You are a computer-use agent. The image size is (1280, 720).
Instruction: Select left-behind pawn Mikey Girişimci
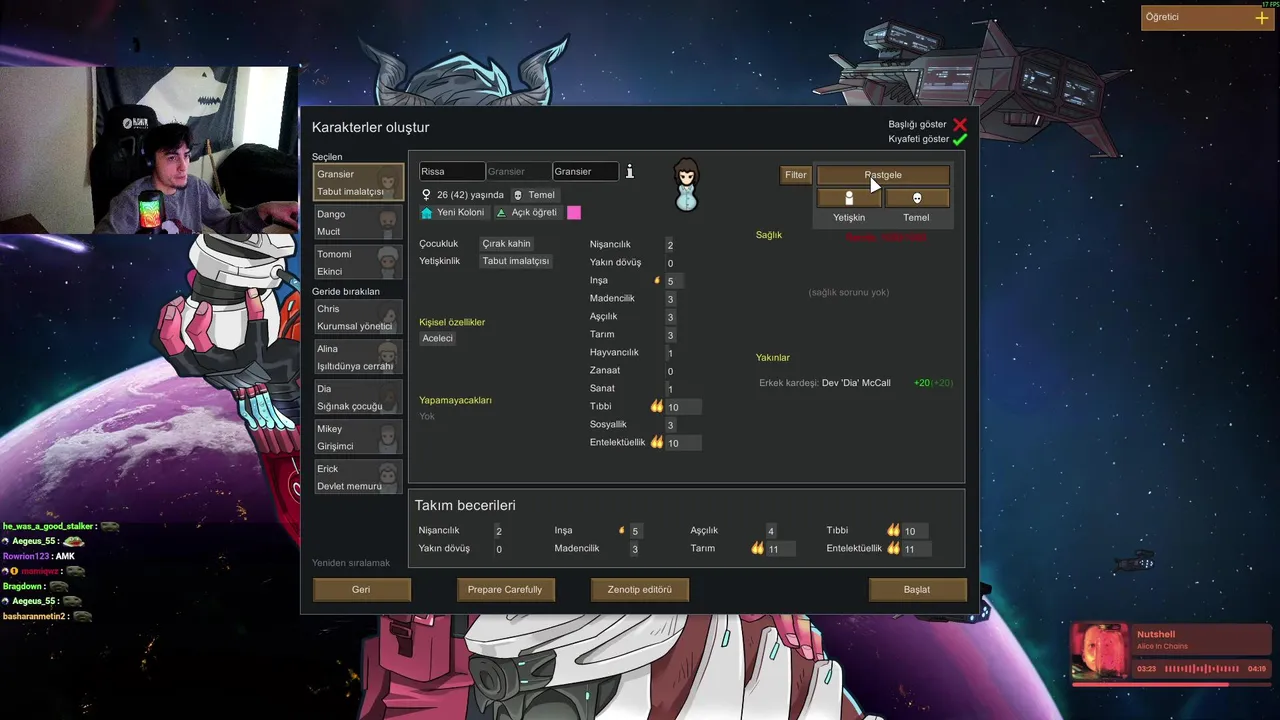(x=359, y=437)
